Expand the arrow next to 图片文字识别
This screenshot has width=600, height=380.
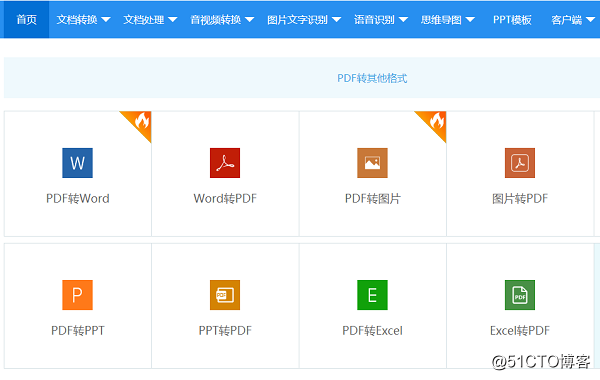point(336,20)
